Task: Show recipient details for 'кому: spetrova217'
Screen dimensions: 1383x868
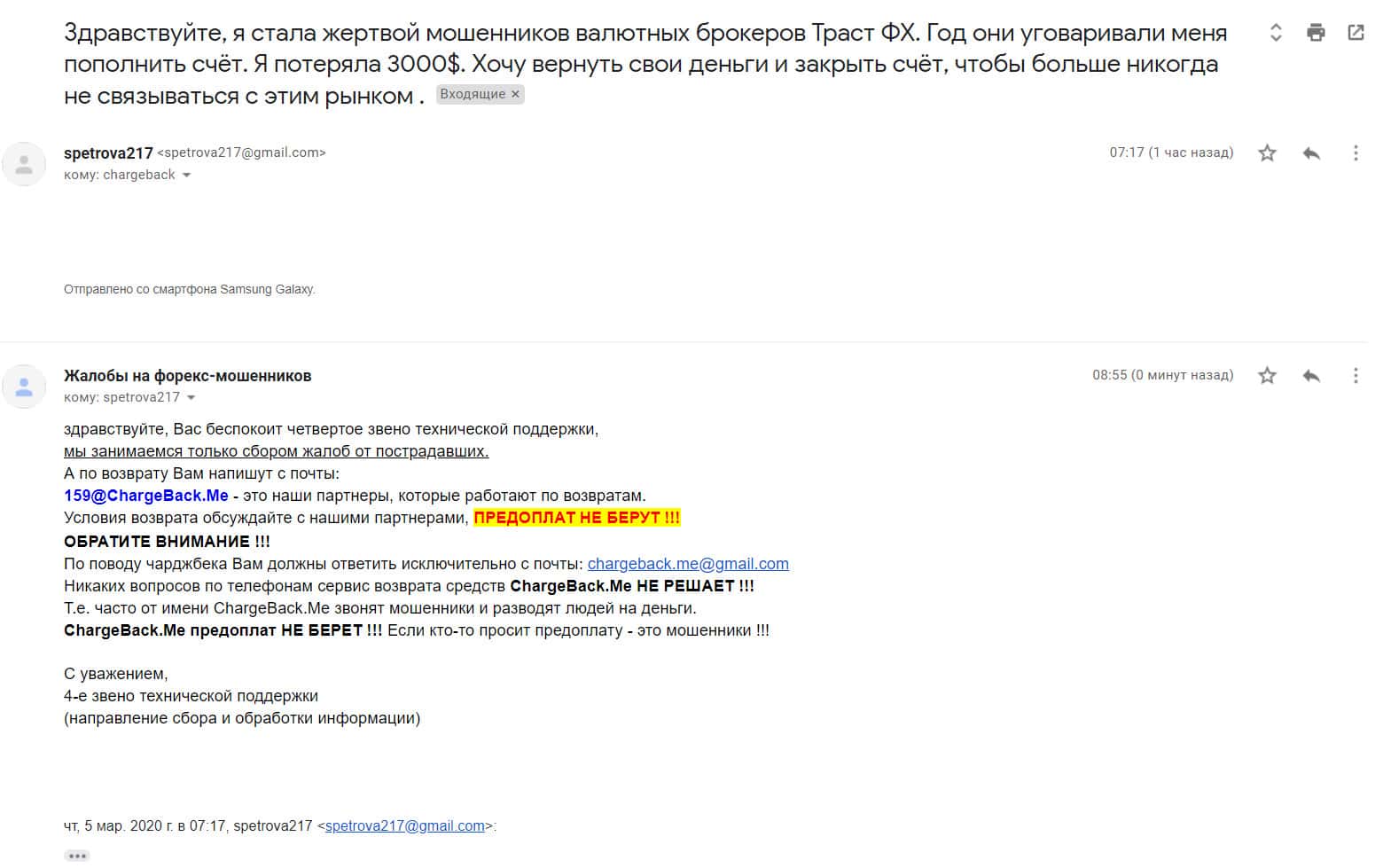Action: (191, 398)
